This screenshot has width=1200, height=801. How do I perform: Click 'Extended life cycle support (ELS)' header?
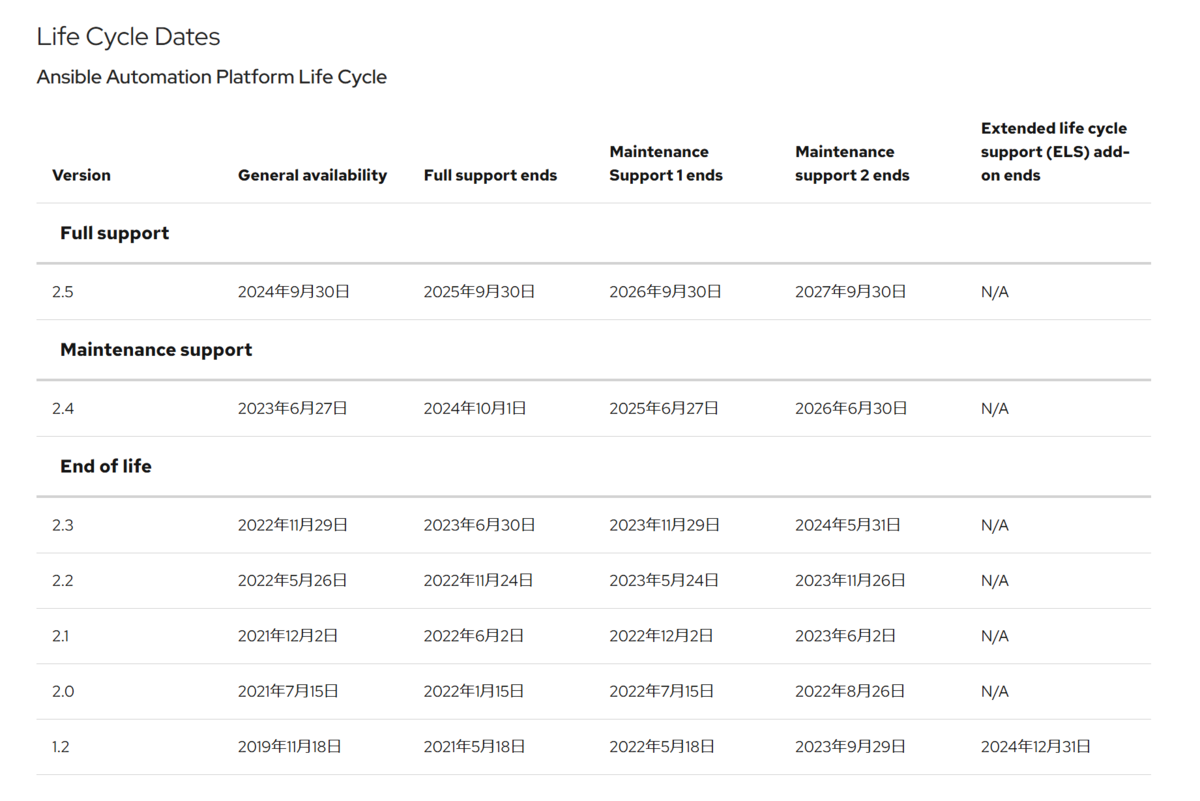[1054, 152]
